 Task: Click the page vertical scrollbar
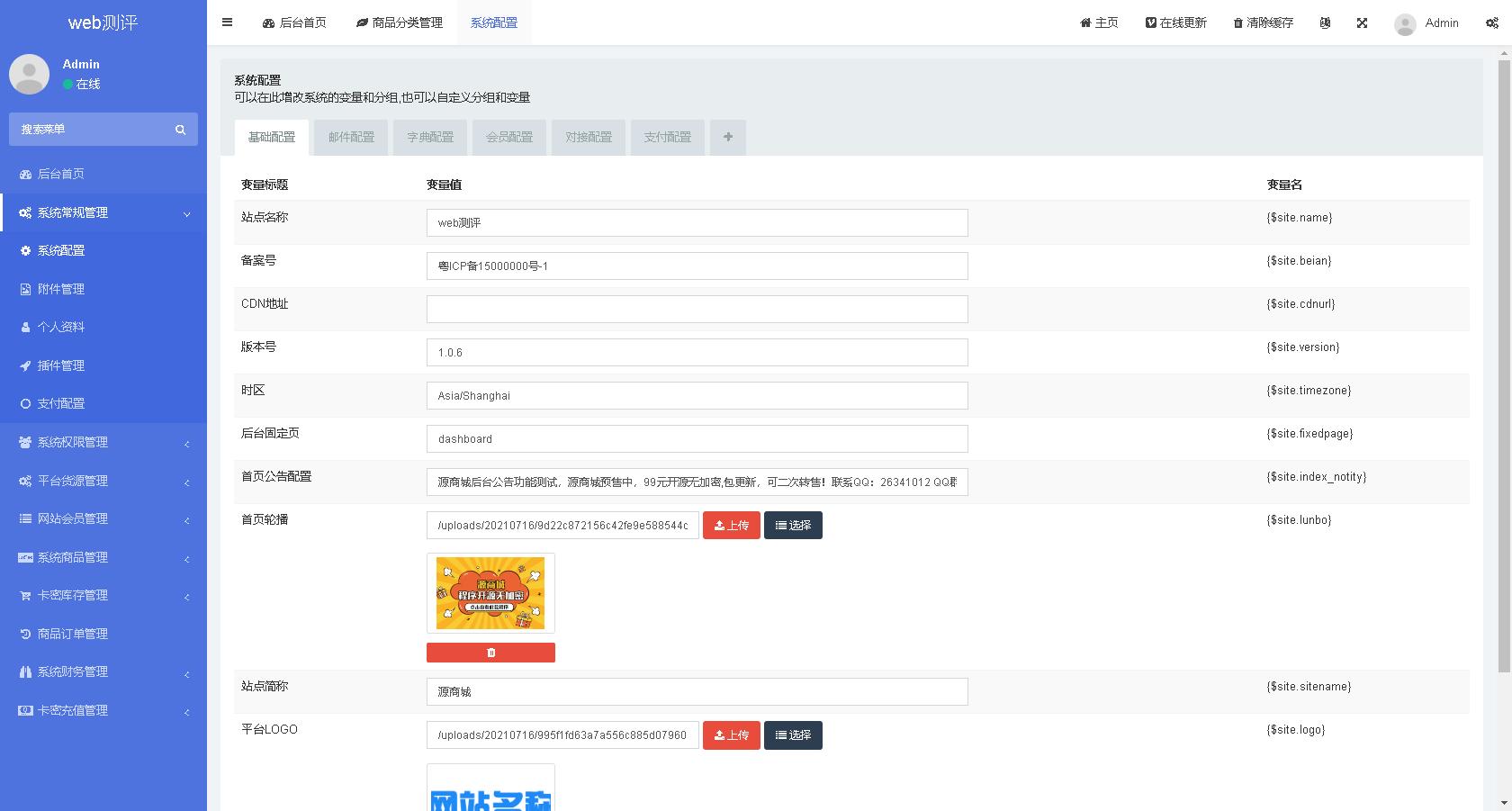1504,367
